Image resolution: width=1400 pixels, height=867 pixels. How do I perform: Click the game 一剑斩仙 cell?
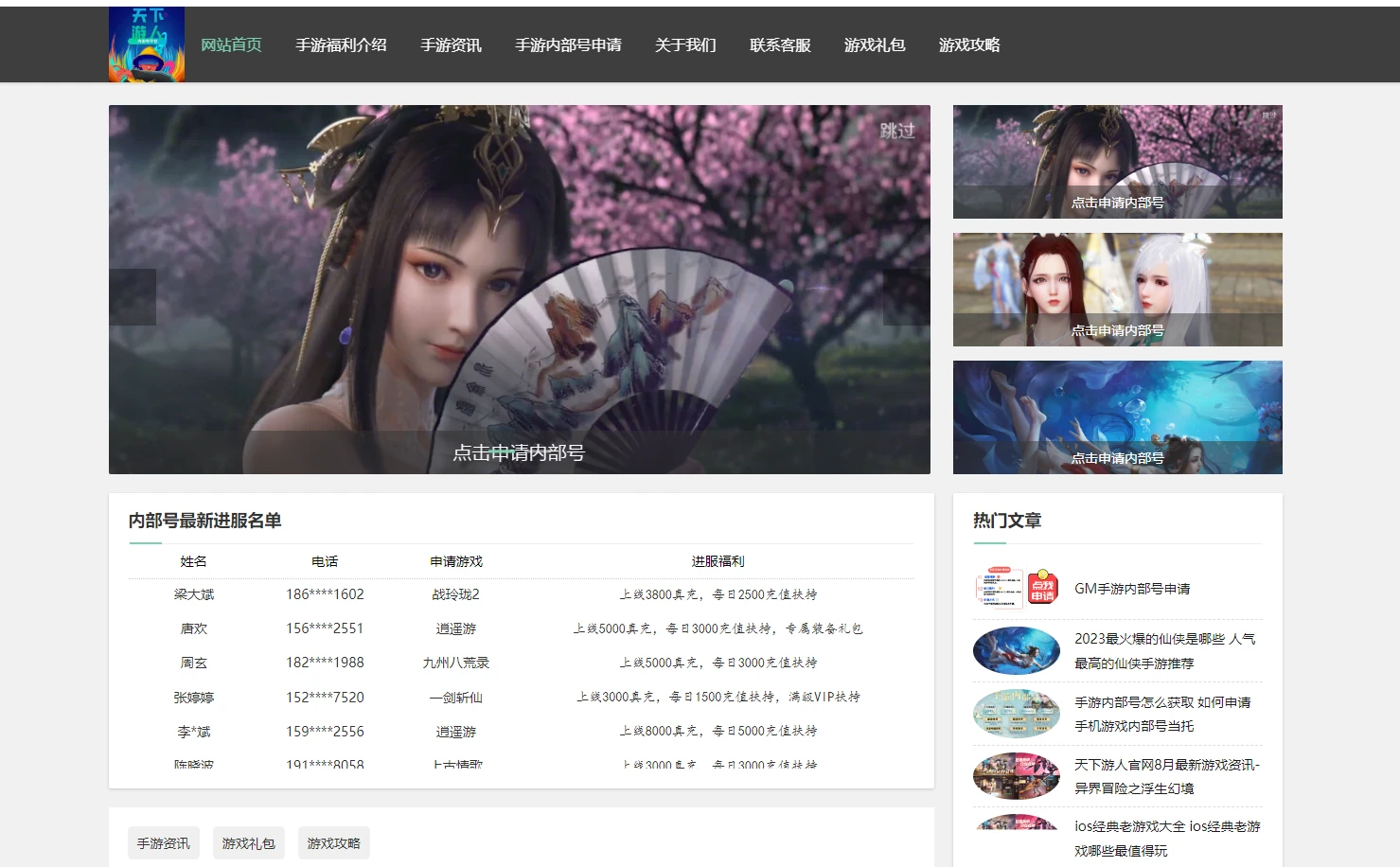[456, 698]
